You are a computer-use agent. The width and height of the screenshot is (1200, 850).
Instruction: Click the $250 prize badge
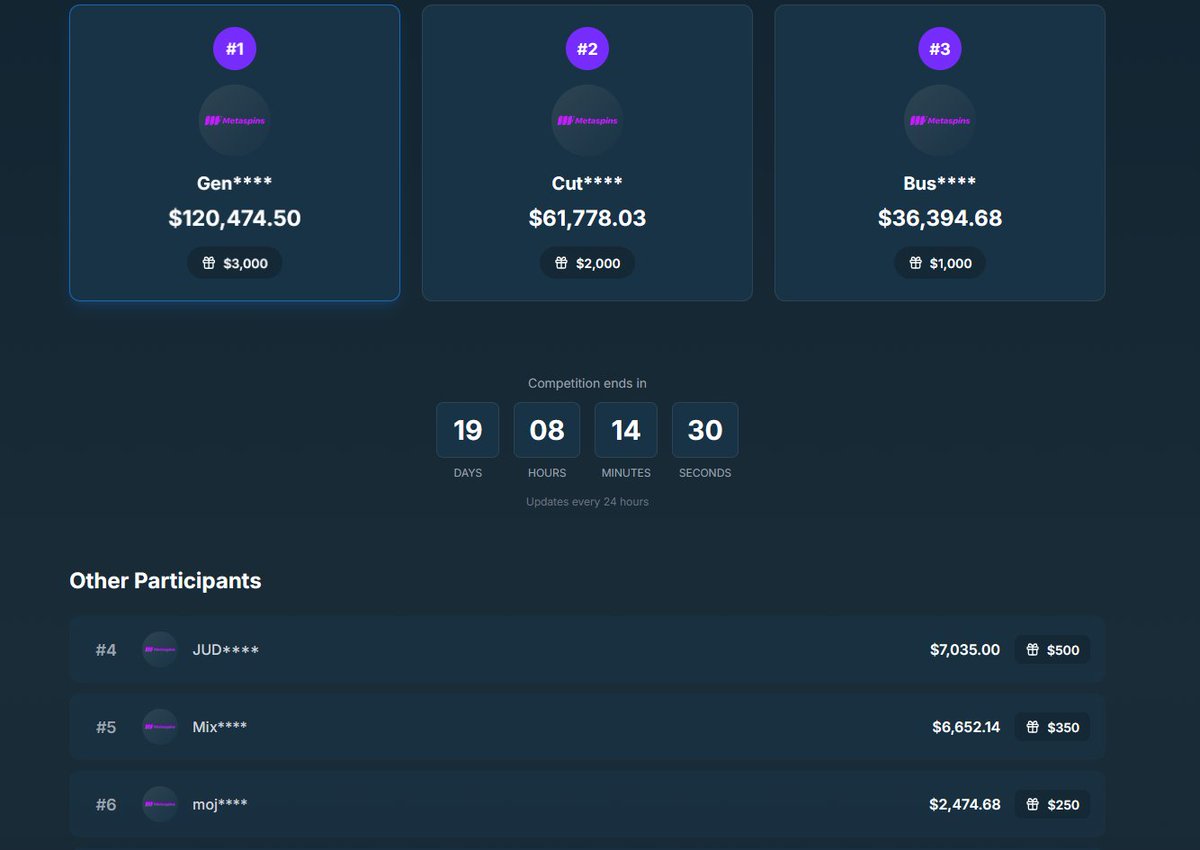click(1052, 804)
